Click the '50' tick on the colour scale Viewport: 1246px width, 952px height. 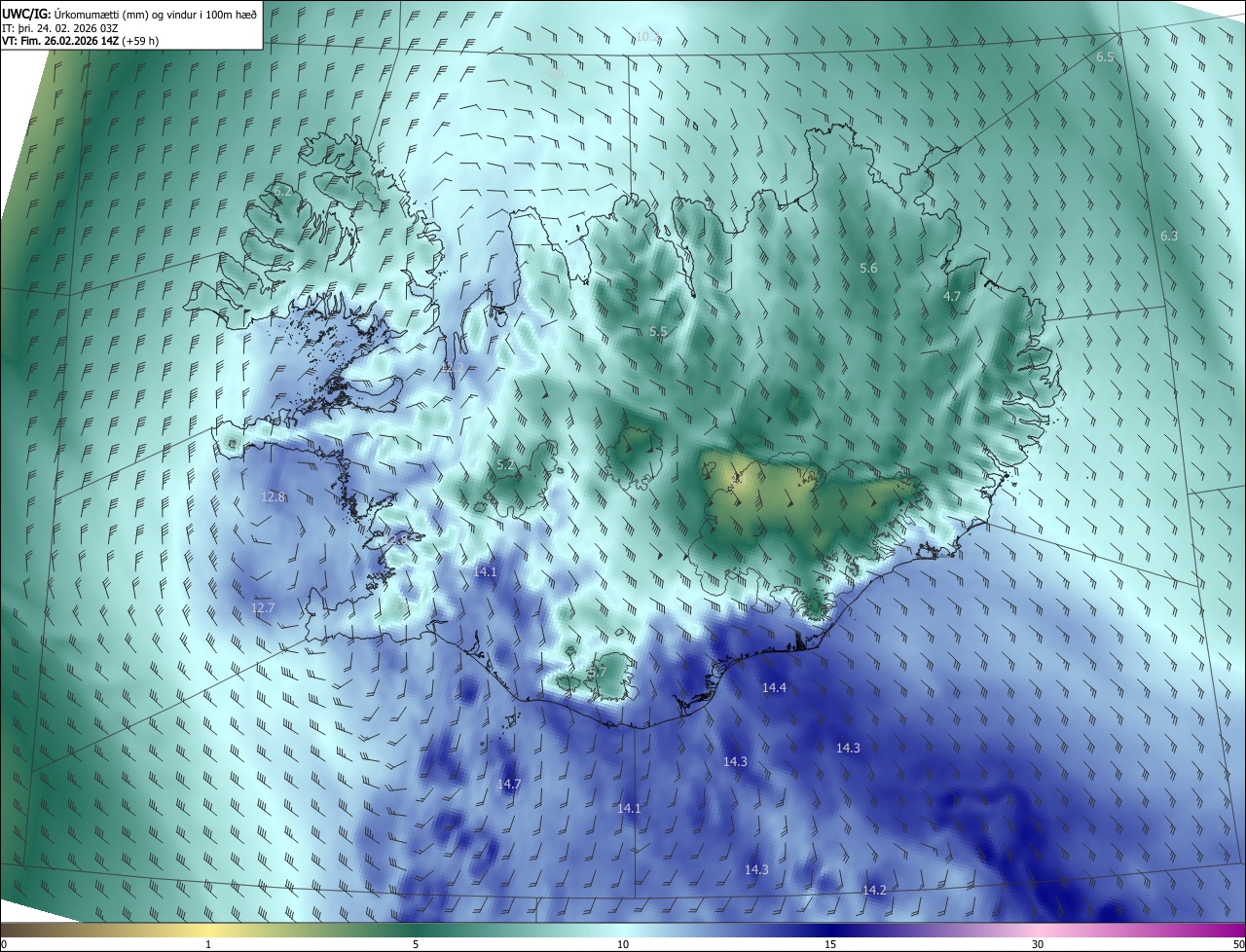click(1238, 945)
